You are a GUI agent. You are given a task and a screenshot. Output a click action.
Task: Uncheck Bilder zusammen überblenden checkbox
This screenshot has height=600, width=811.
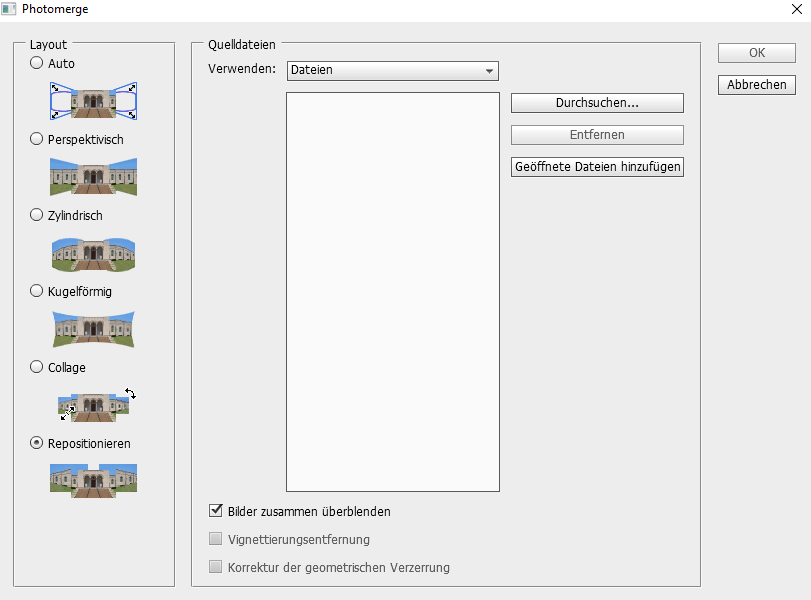pyautogui.click(x=215, y=511)
